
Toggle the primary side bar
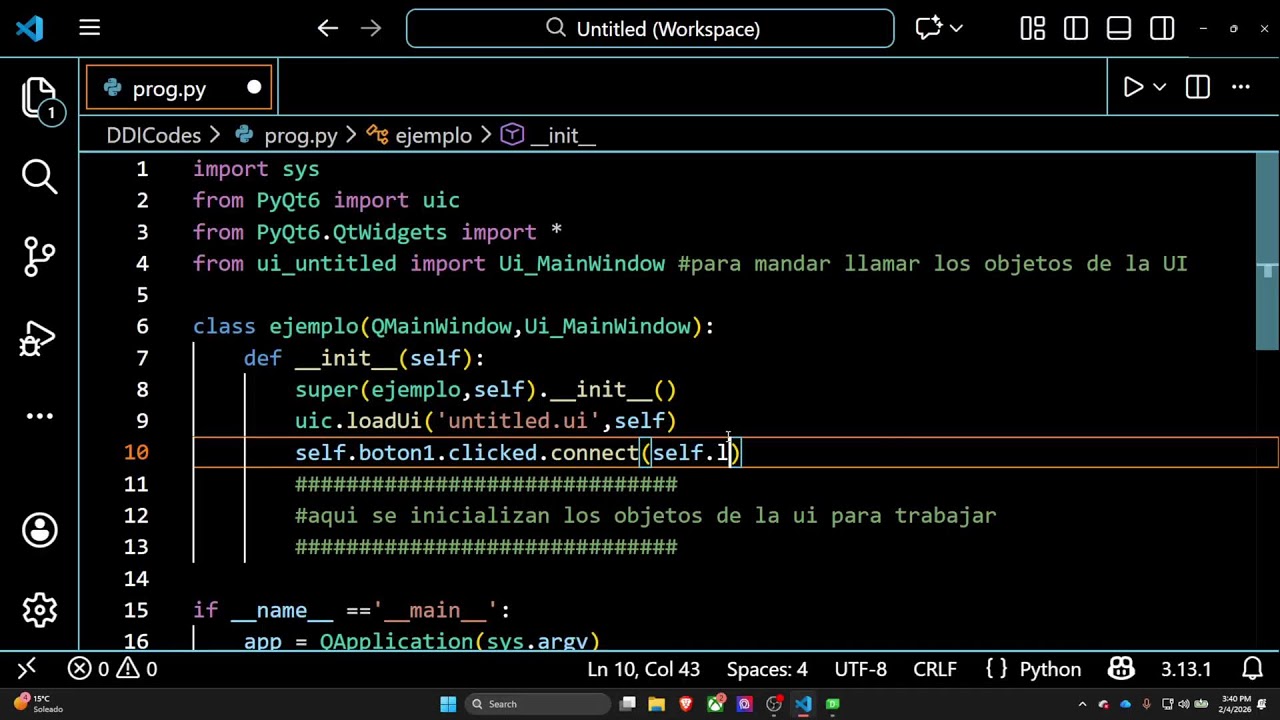1076,29
